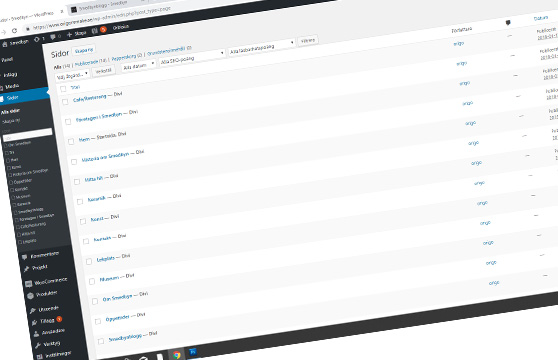Tick the checkbox for Företagen i Smedbyn
This screenshot has width=558, height=360.
68,122
